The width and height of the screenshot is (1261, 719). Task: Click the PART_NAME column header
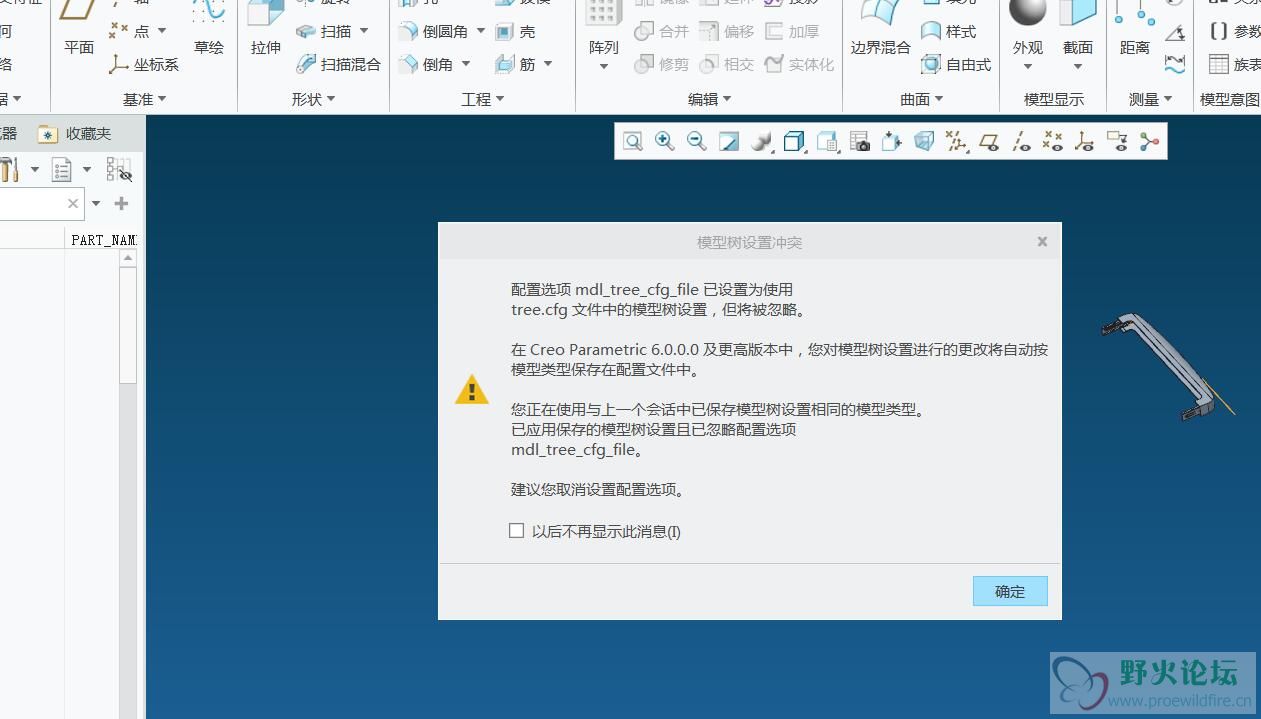pyautogui.click(x=103, y=240)
